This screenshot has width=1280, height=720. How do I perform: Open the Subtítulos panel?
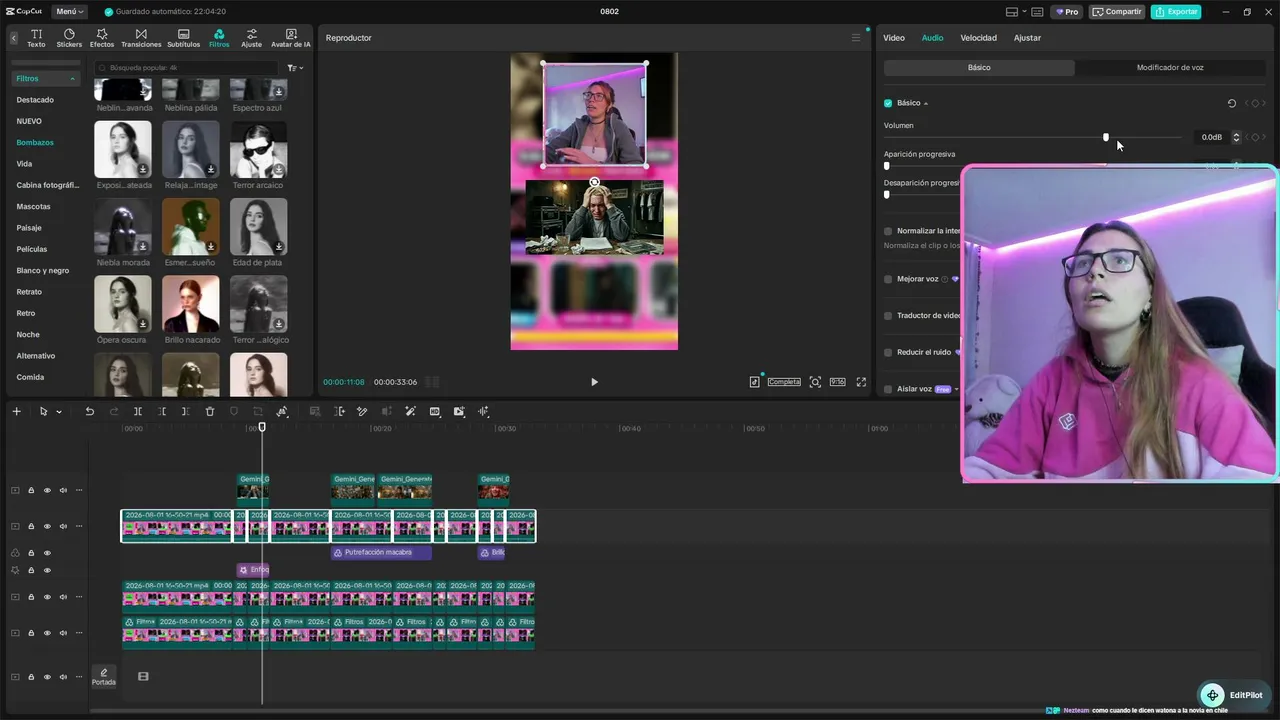coord(184,38)
